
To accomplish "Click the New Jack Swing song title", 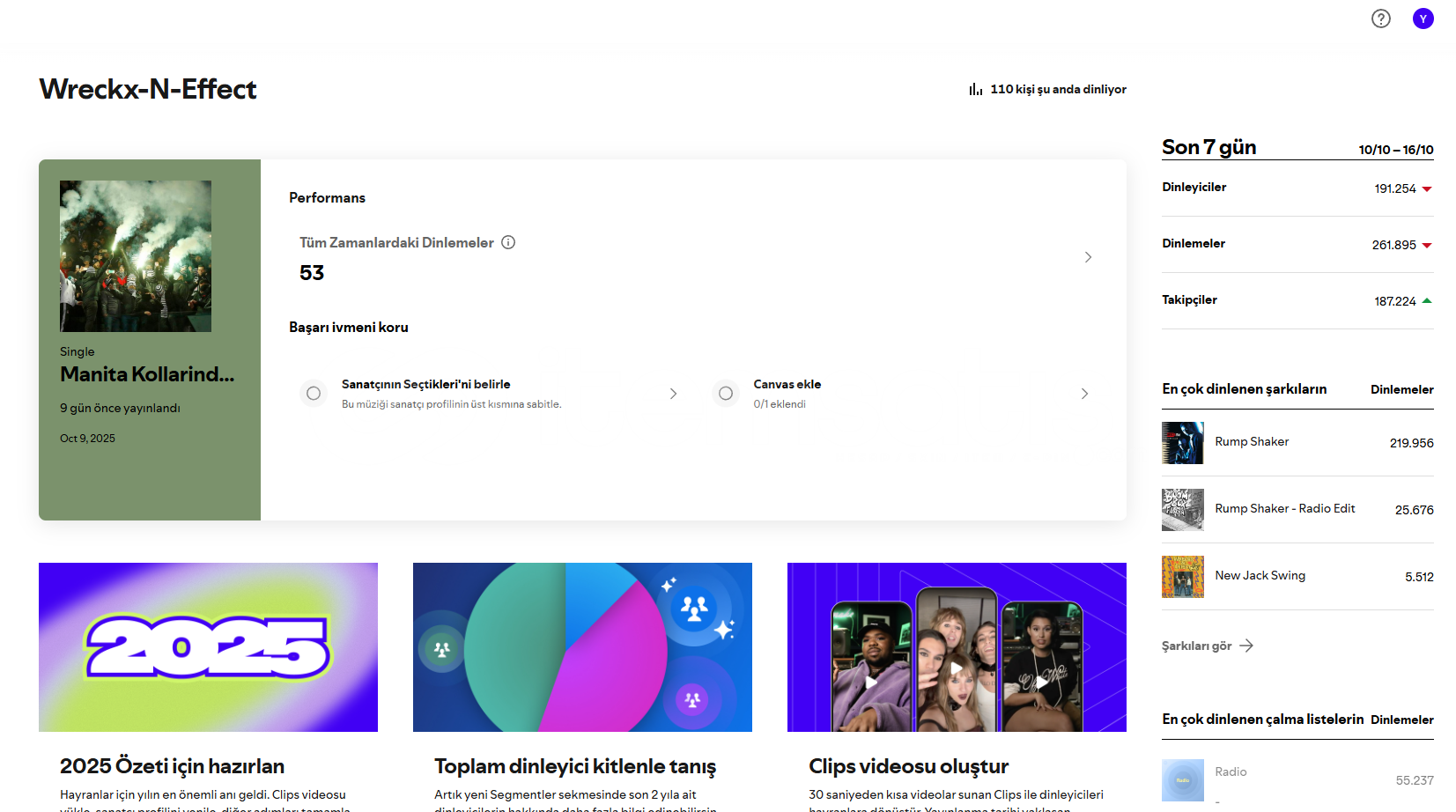I will coord(1260,575).
